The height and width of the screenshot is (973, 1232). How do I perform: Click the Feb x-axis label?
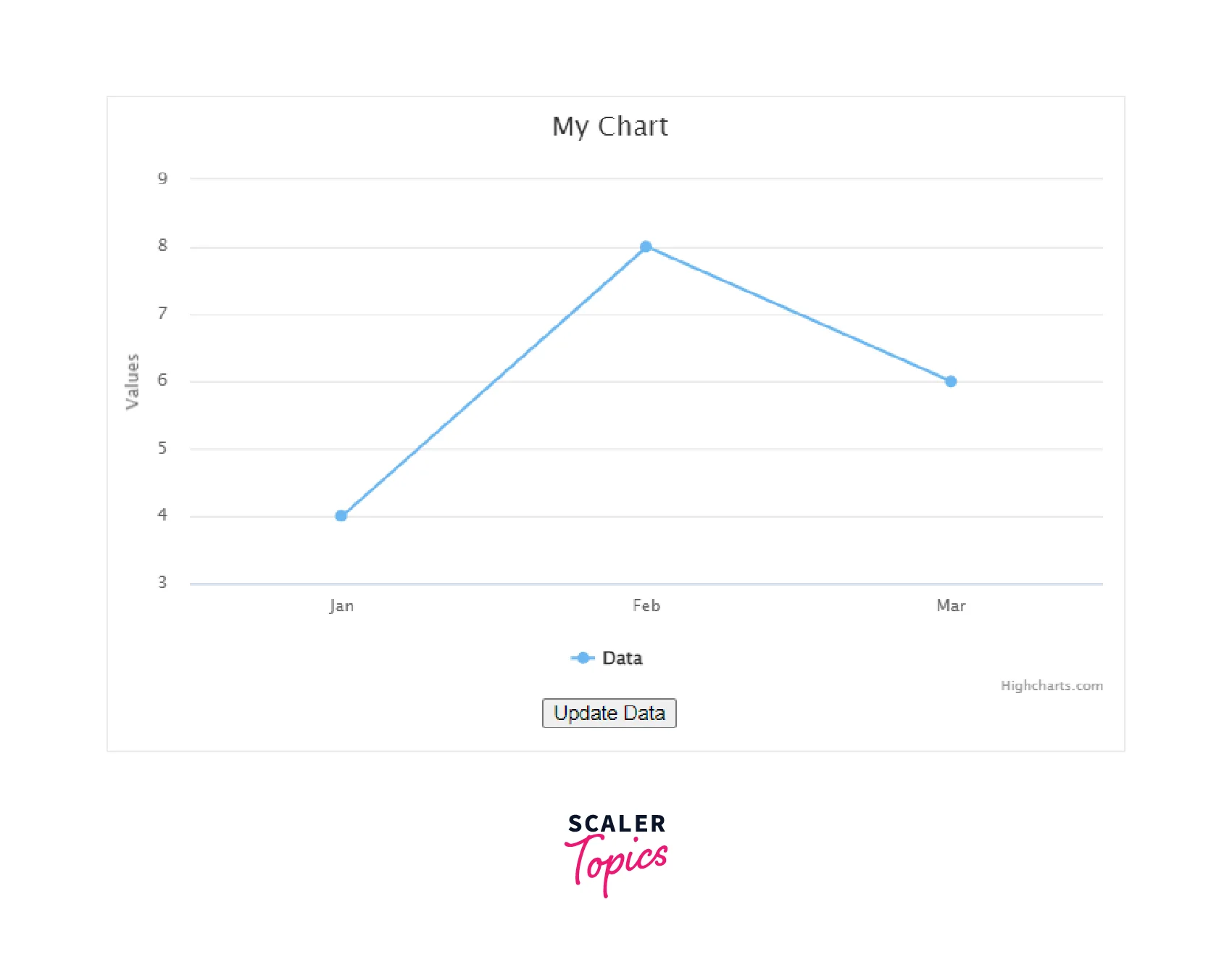pyautogui.click(x=646, y=606)
